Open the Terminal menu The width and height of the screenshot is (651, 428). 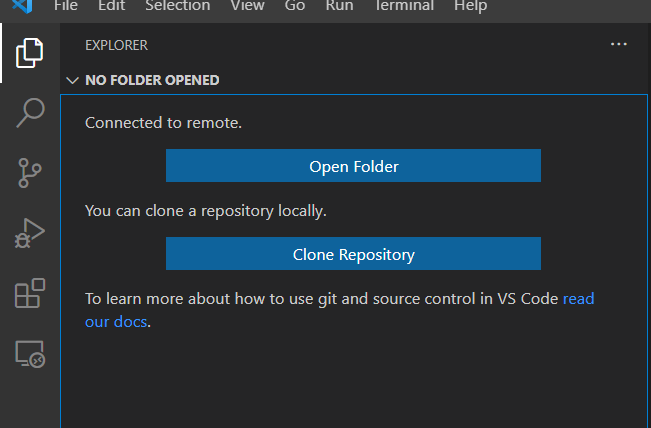click(x=403, y=6)
